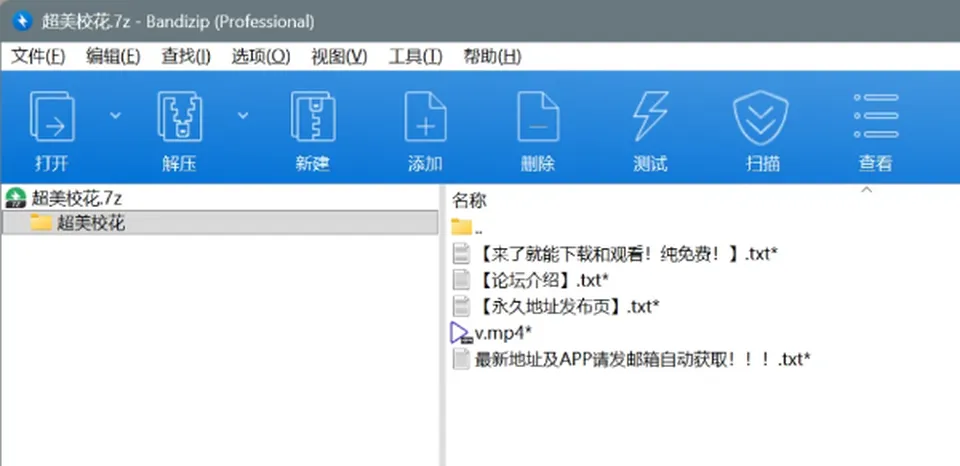Viewport: 960px width, 466px height.
Task: Click the Bandizip logo in title bar
Action: click(22, 21)
